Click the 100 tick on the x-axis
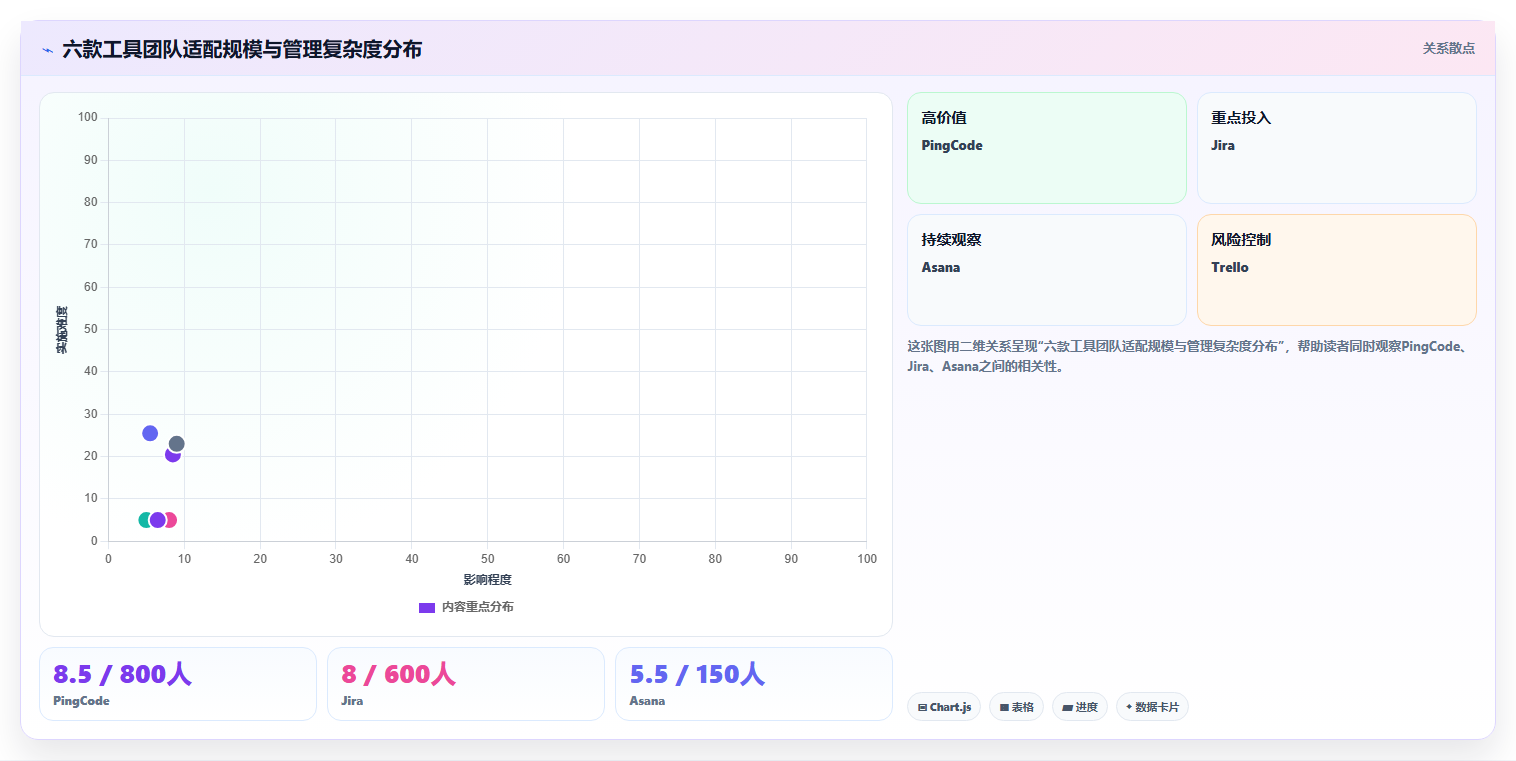Viewport: 1516px width, 761px height. coord(867,558)
